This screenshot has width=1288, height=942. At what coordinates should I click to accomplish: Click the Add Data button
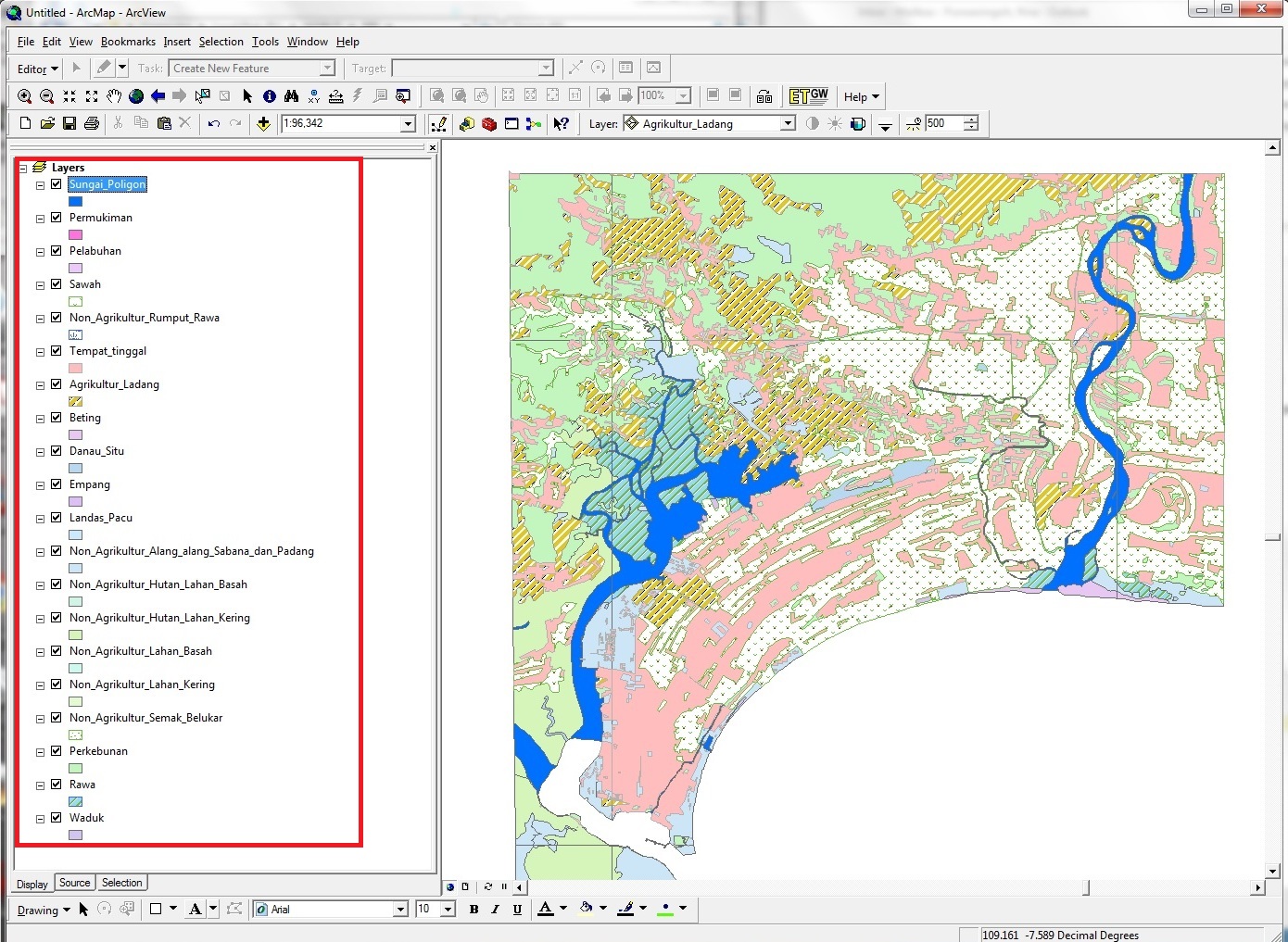(x=263, y=124)
